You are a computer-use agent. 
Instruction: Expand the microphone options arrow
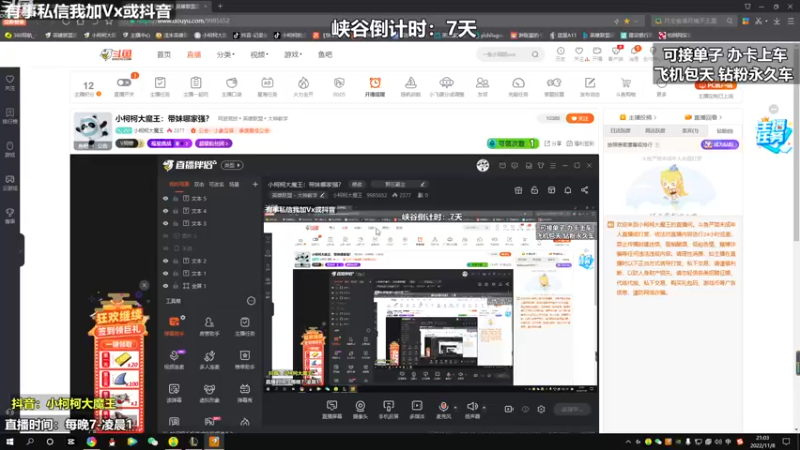coord(455,408)
